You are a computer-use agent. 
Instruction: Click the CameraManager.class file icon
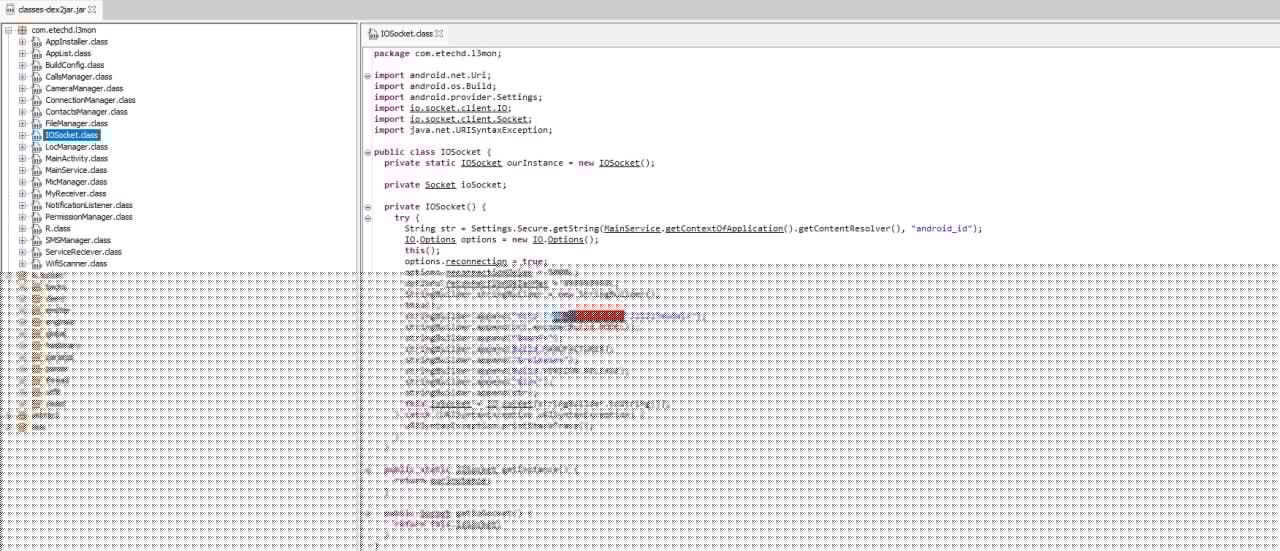37,88
